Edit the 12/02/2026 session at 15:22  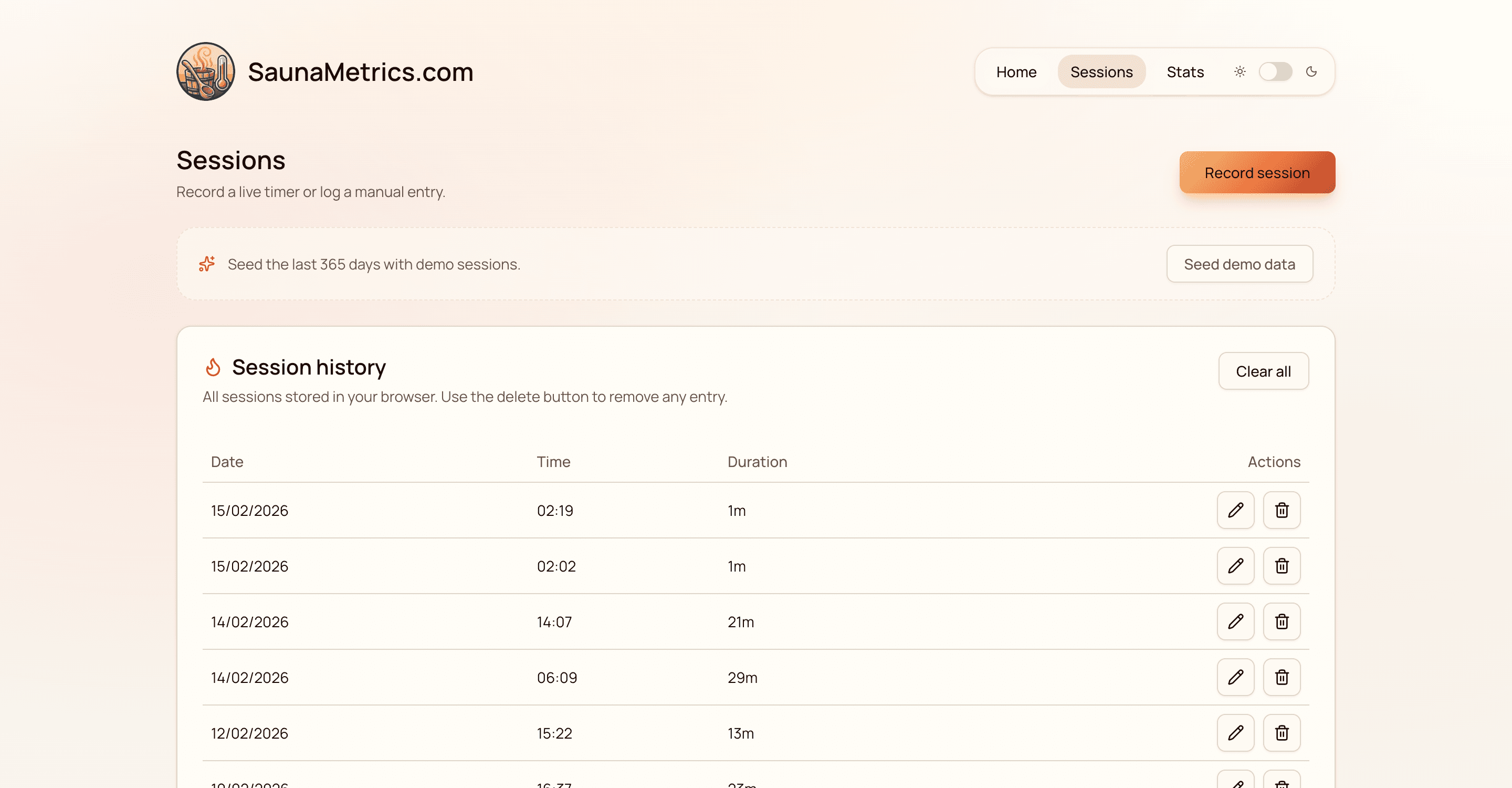tap(1235, 733)
